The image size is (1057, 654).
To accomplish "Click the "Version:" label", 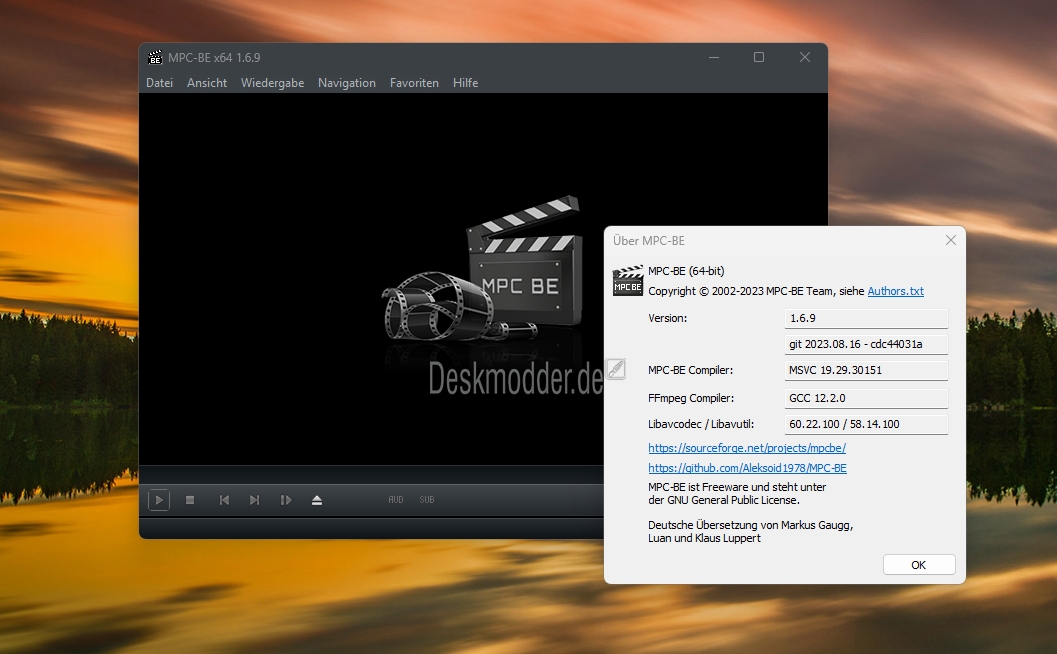I will click(667, 318).
